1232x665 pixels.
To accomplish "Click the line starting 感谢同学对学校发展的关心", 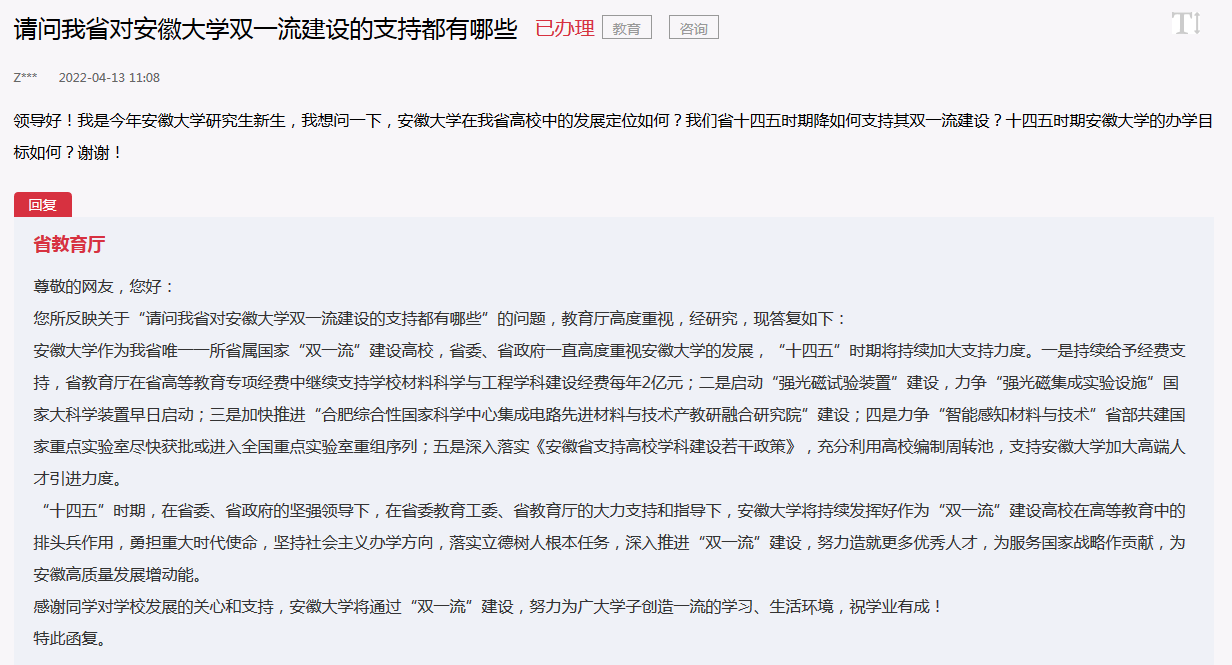I will click(x=488, y=606).
